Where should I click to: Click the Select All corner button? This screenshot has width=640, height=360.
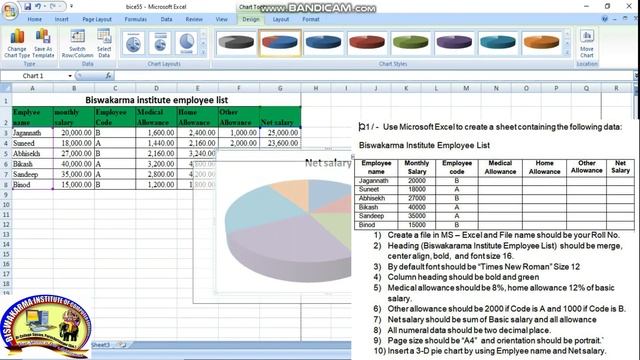tap(6, 88)
